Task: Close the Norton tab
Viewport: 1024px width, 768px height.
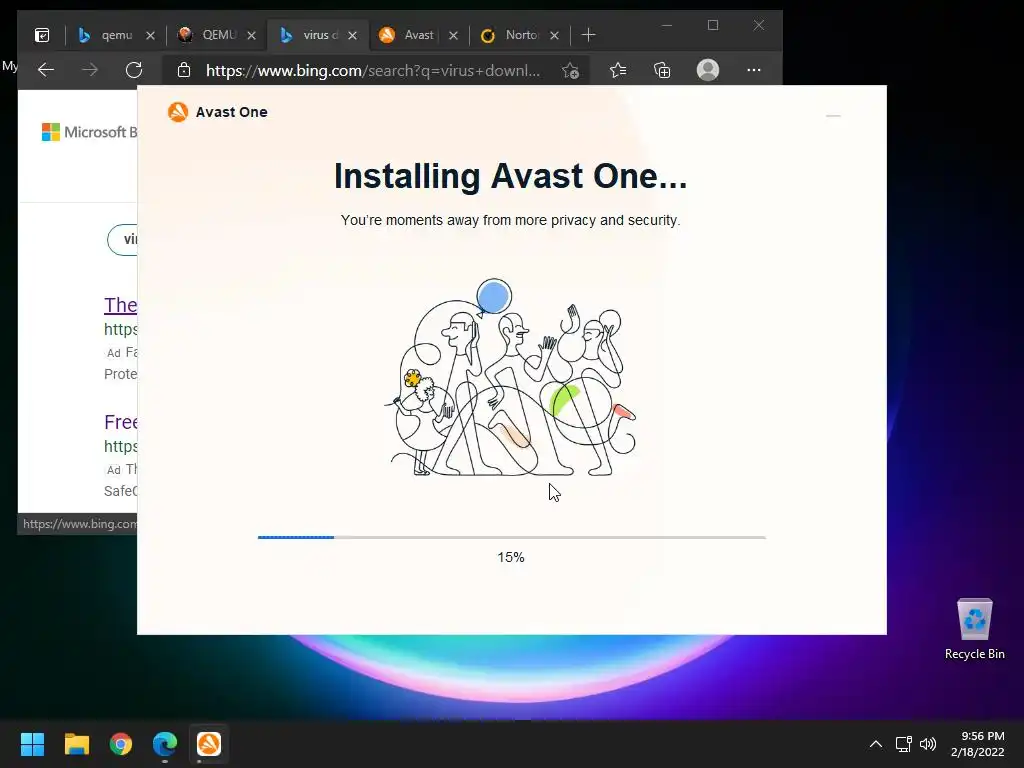Action: (554, 35)
